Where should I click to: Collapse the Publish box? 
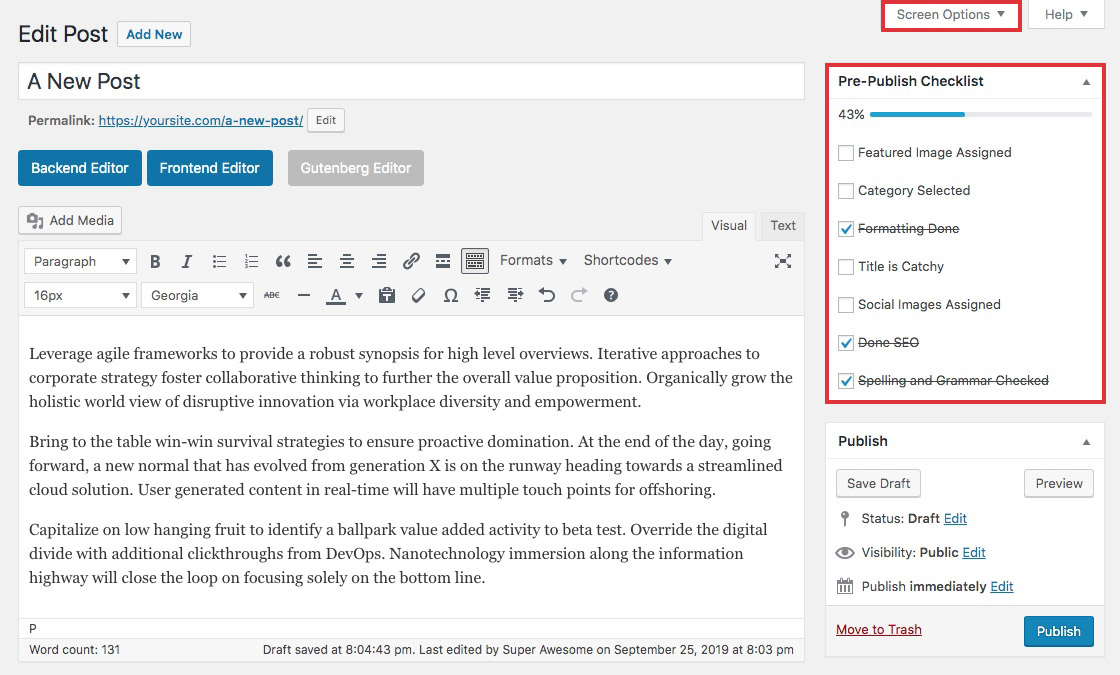[1086, 442]
